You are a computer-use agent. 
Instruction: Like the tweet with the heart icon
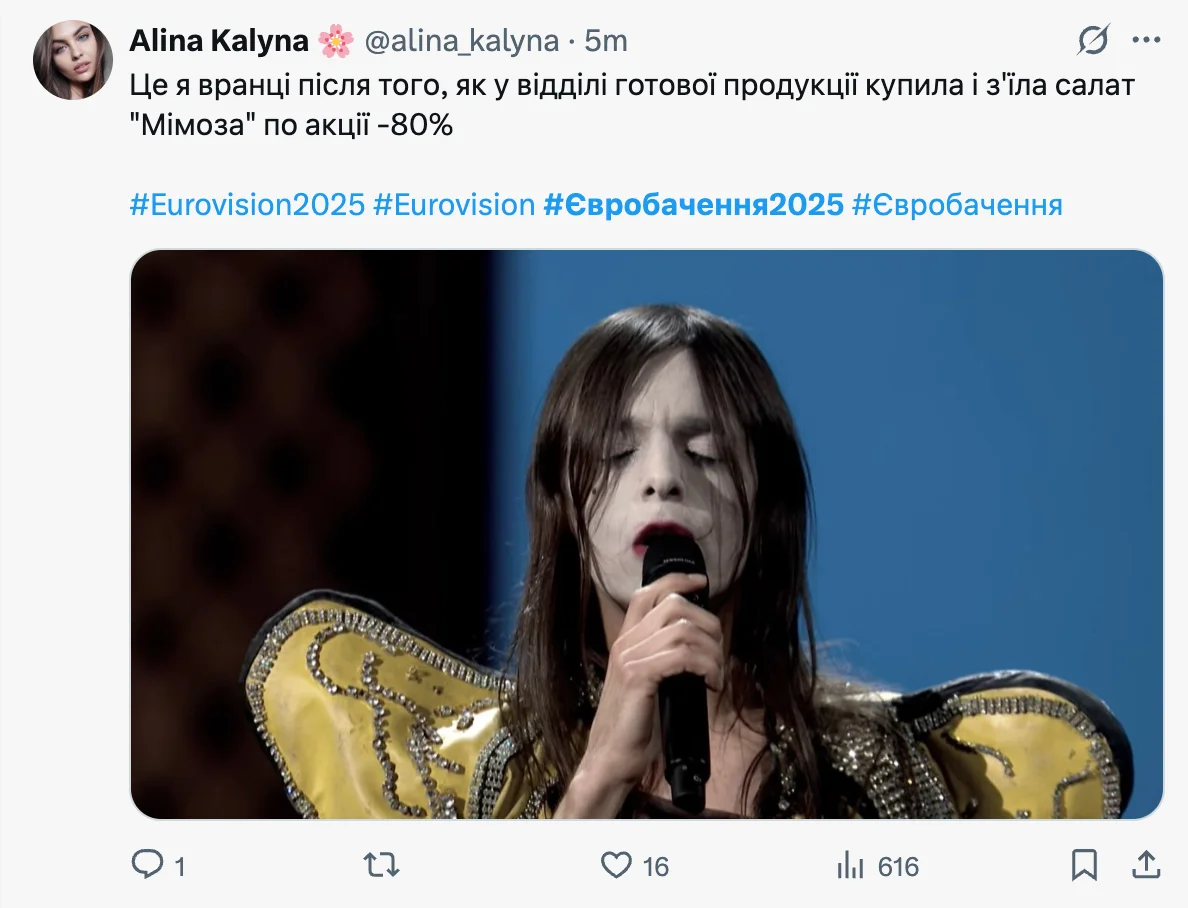pyautogui.click(x=618, y=865)
